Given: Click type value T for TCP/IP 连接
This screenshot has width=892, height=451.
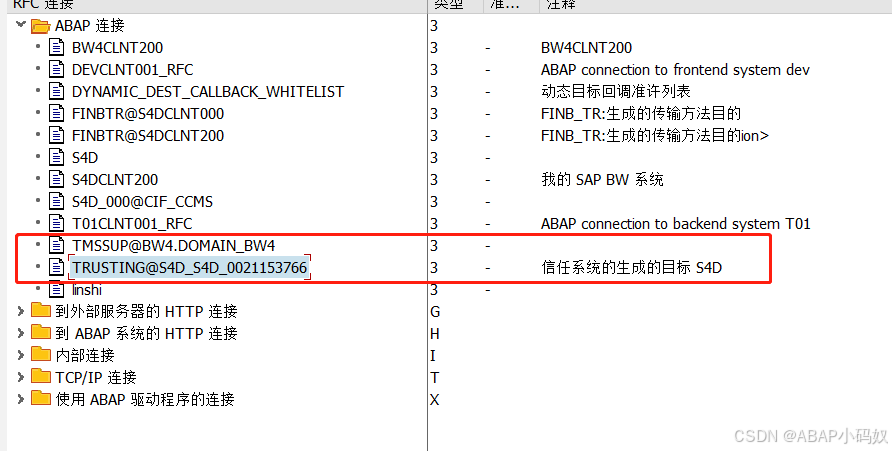Looking at the screenshot, I should click(435, 378).
